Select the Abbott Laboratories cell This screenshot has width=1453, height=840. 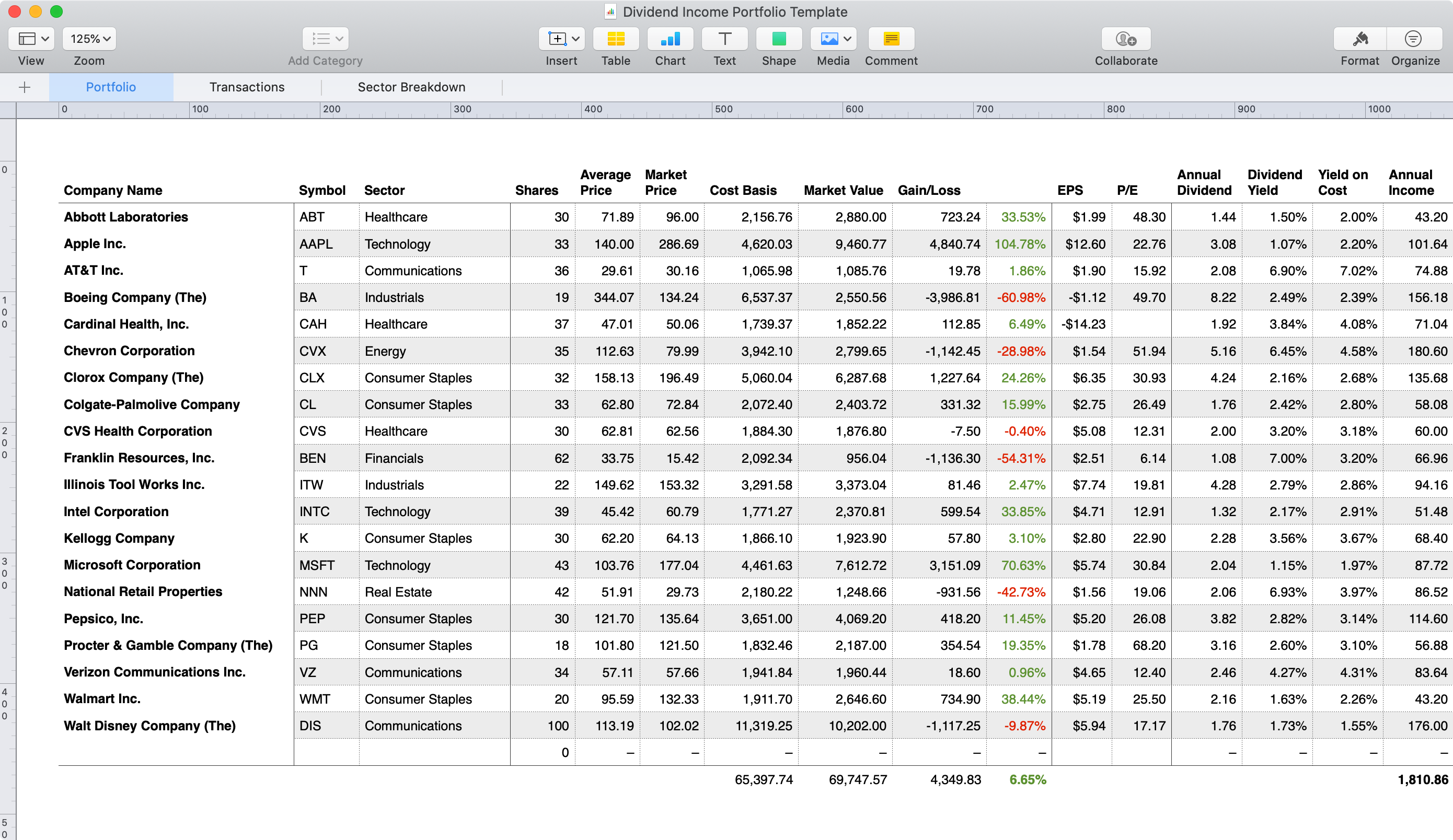click(176, 217)
